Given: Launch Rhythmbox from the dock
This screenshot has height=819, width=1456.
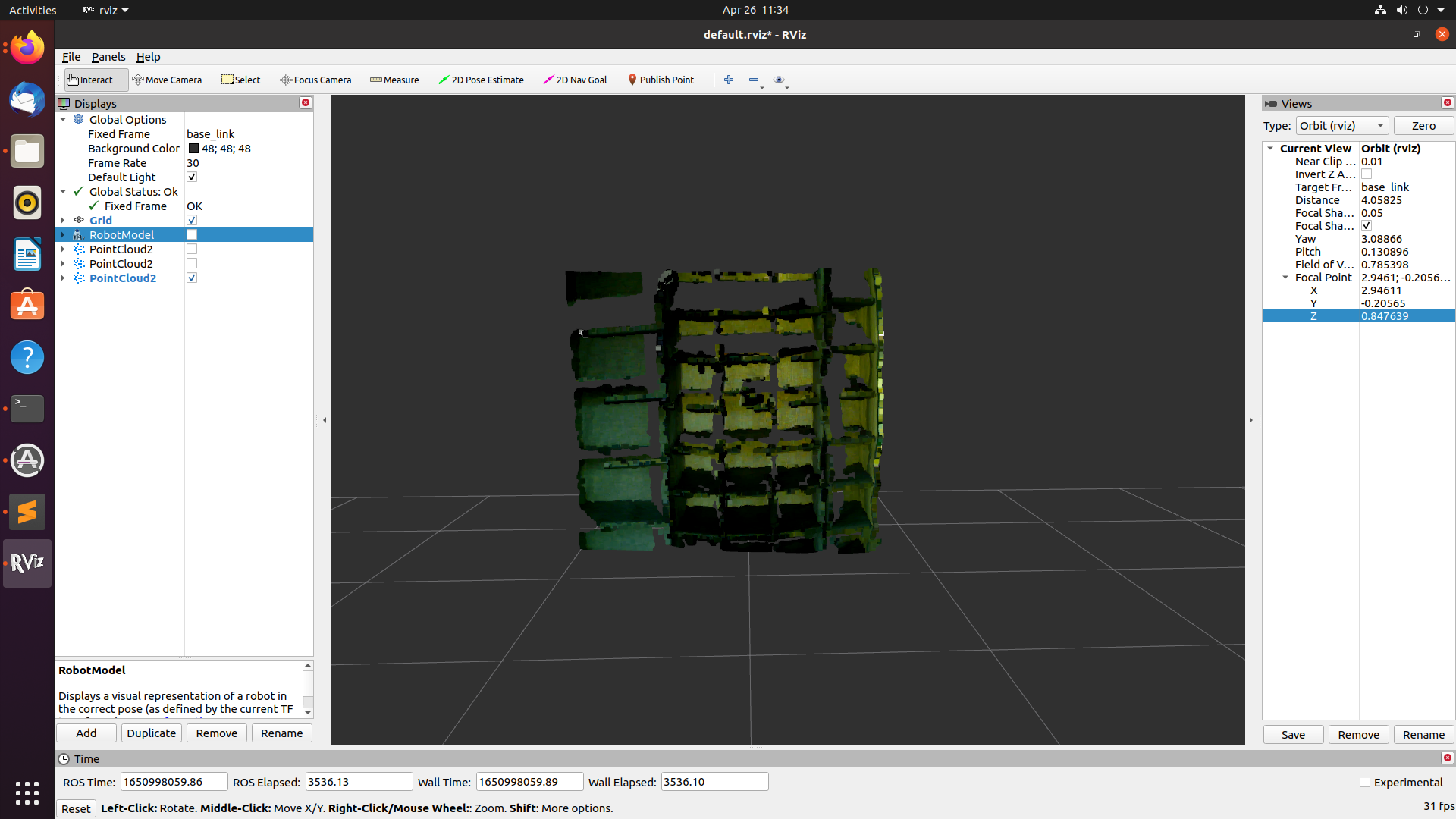Looking at the screenshot, I should (x=27, y=202).
